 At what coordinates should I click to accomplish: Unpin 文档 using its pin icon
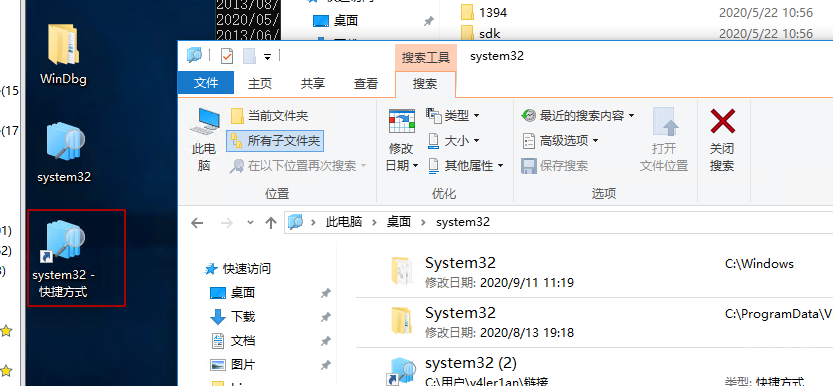coord(326,341)
